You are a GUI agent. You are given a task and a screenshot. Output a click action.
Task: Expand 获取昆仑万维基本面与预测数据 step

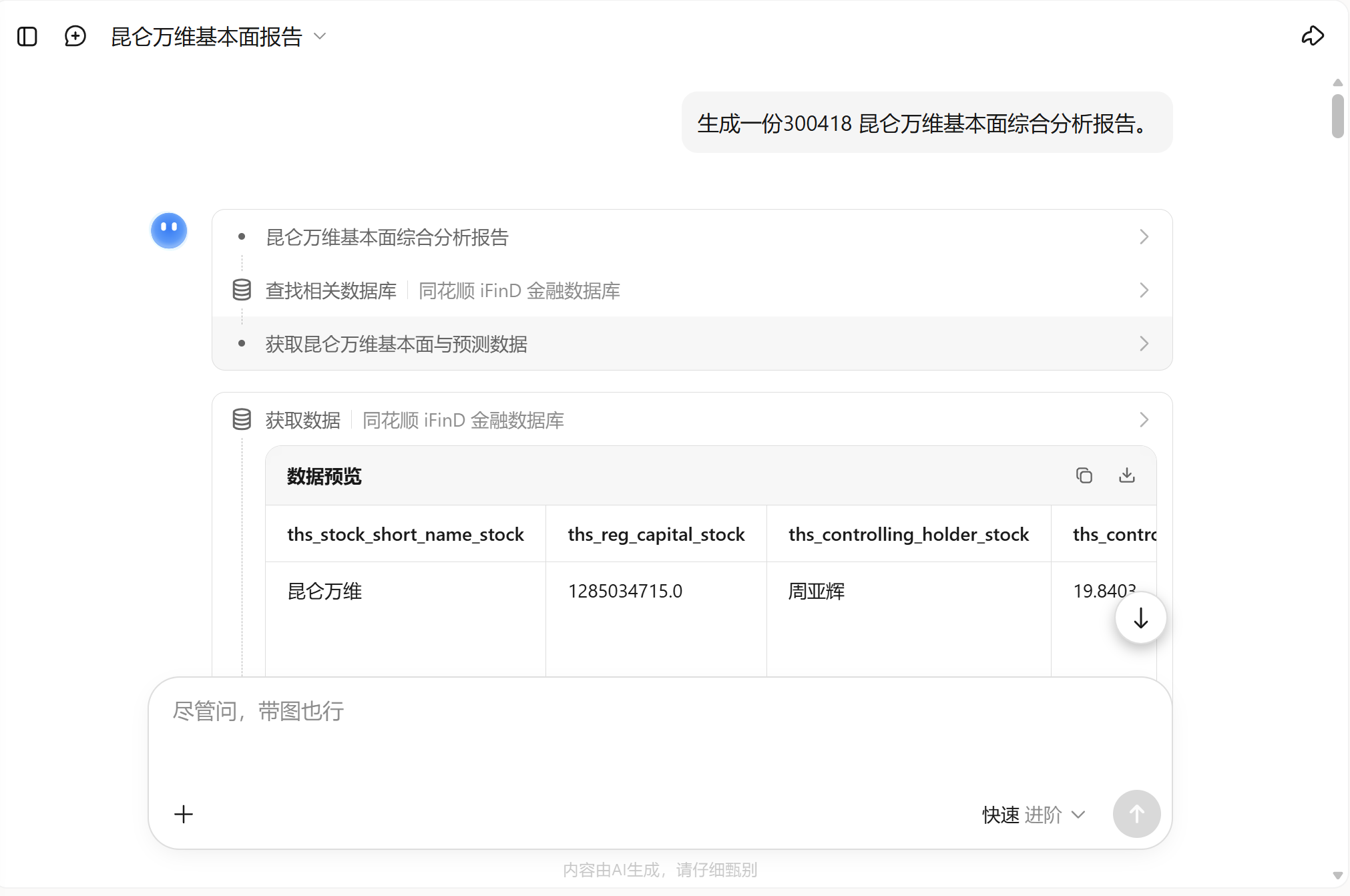coord(692,344)
